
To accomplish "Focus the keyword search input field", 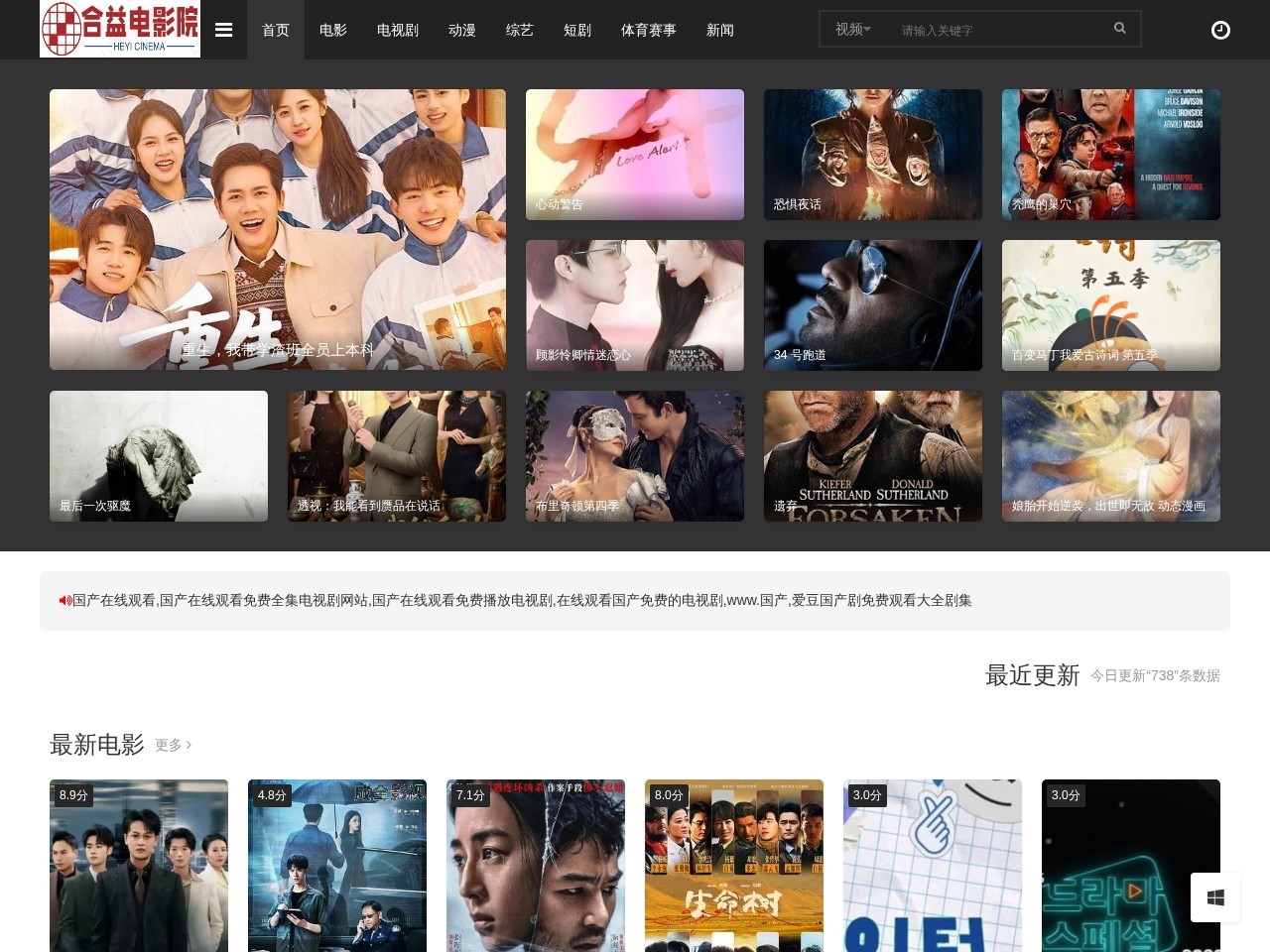I will [x=997, y=30].
